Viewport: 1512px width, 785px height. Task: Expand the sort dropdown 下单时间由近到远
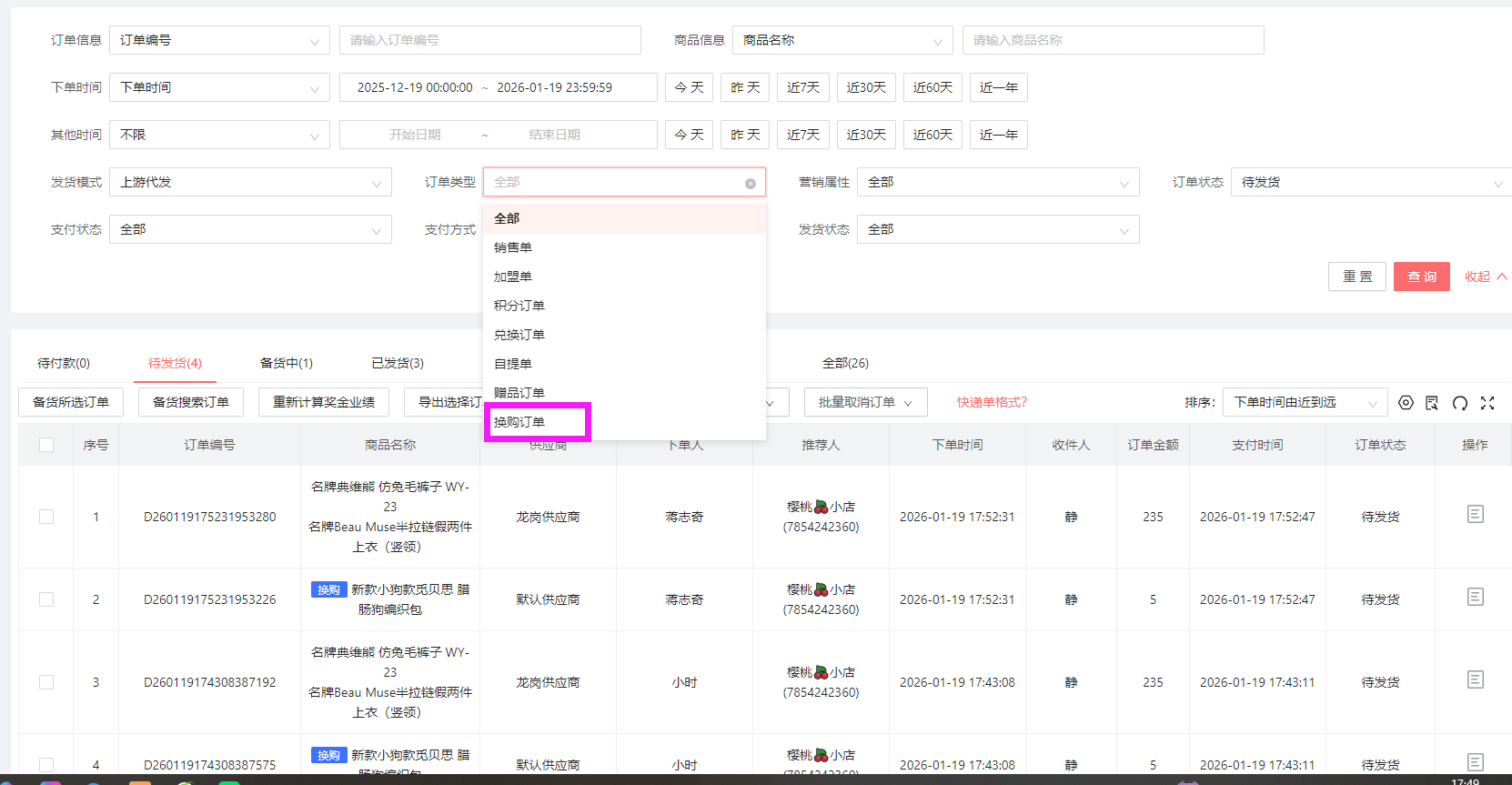pos(1305,402)
